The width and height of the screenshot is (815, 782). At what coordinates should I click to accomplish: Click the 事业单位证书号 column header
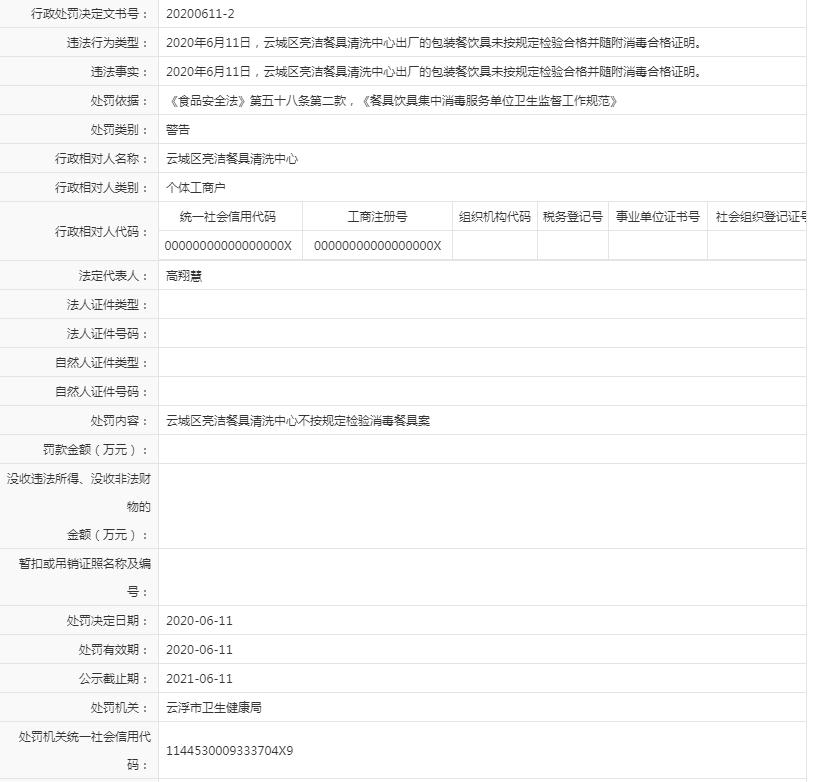(x=659, y=216)
